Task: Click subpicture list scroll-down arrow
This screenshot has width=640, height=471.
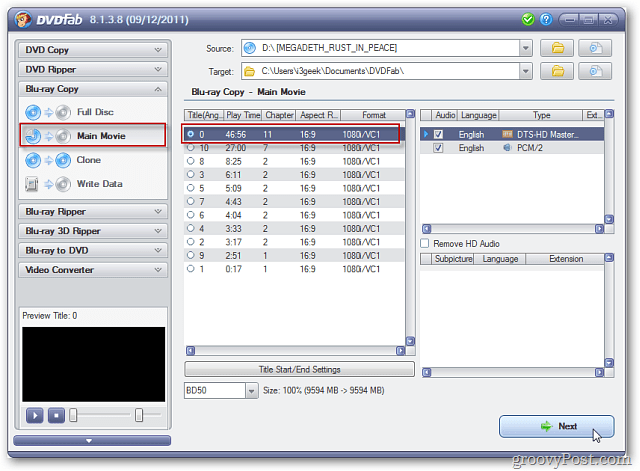Action: tap(609, 362)
